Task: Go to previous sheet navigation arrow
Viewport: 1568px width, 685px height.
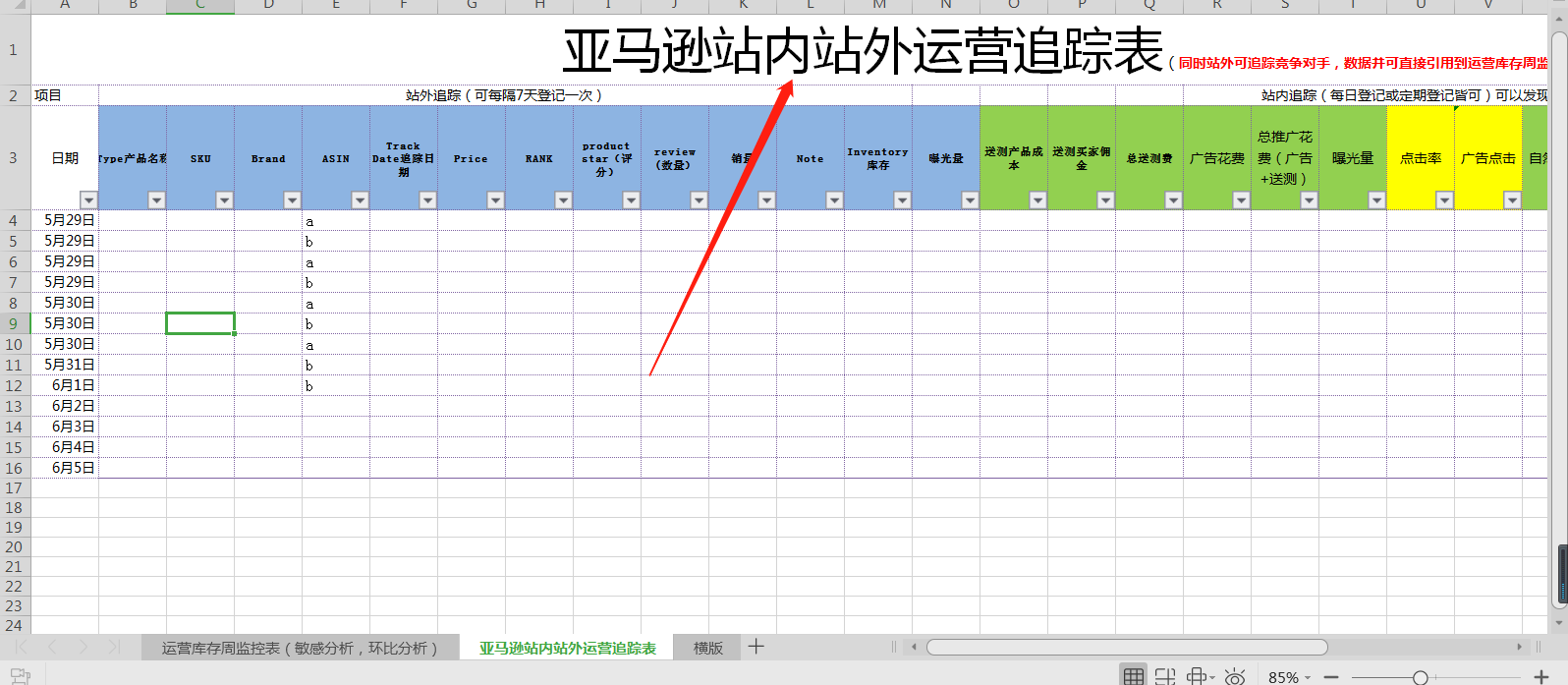Action: pos(52,647)
